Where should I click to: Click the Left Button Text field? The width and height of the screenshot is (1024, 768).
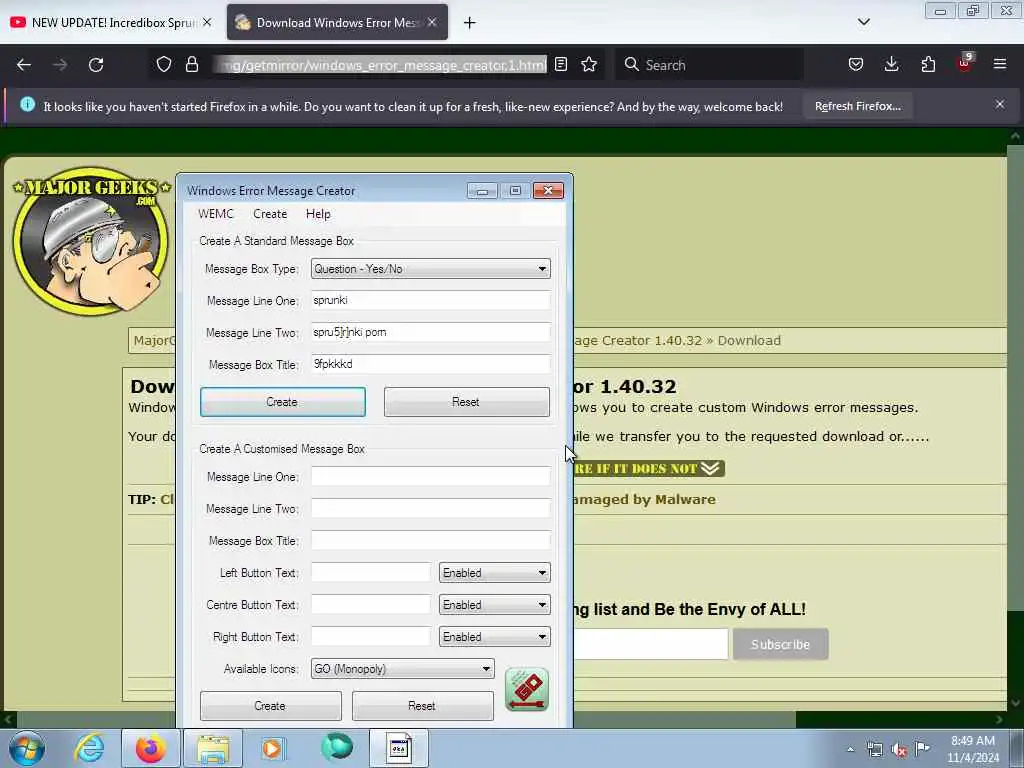(x=370, y=573)
